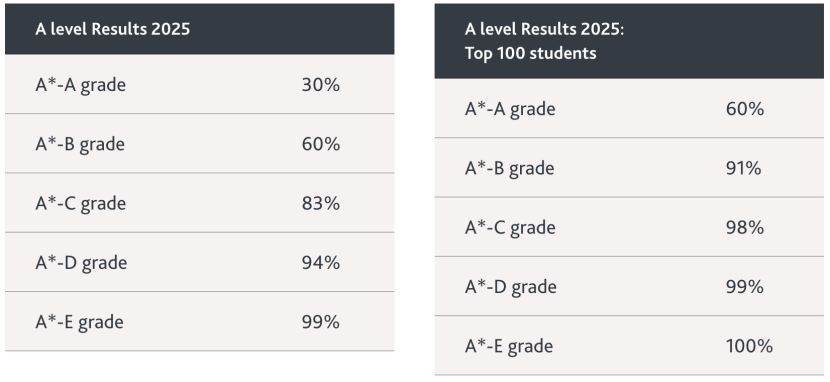The height and width of the screenshot is (382, 830).
Task: Click the 98% value in Top 100 table
Action: click(x=745, y=228)
